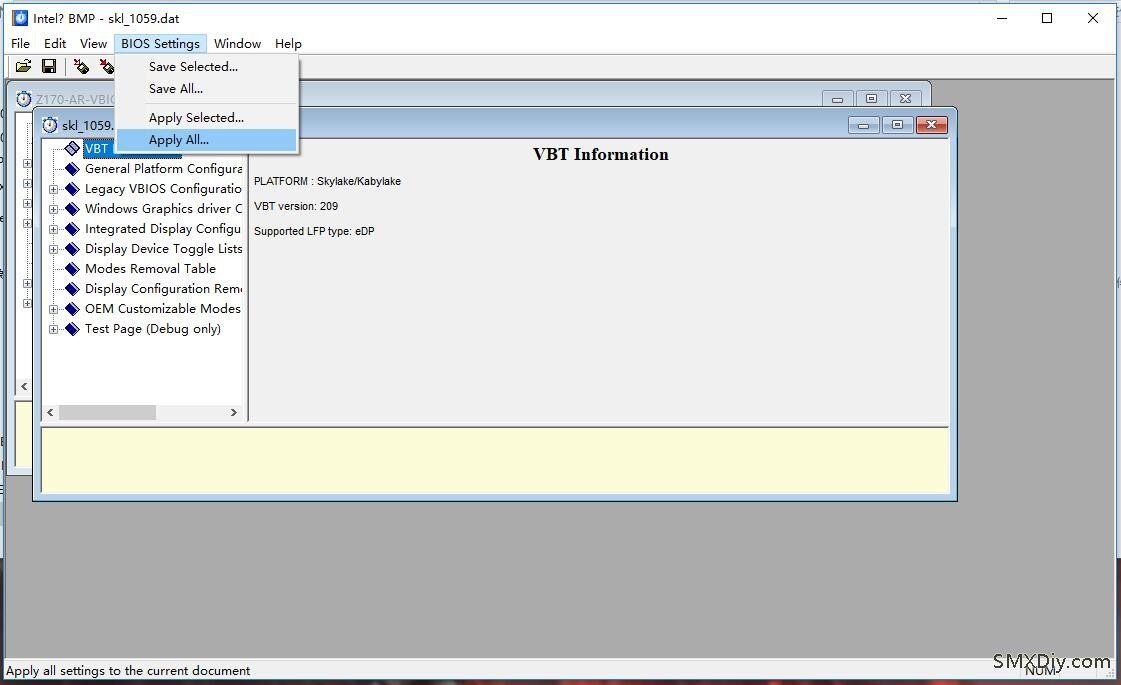Click the Display Configuration Removal book icon
Image resolution: width=1121 pixels, height=685 pixels.
(x=71, y=289)
